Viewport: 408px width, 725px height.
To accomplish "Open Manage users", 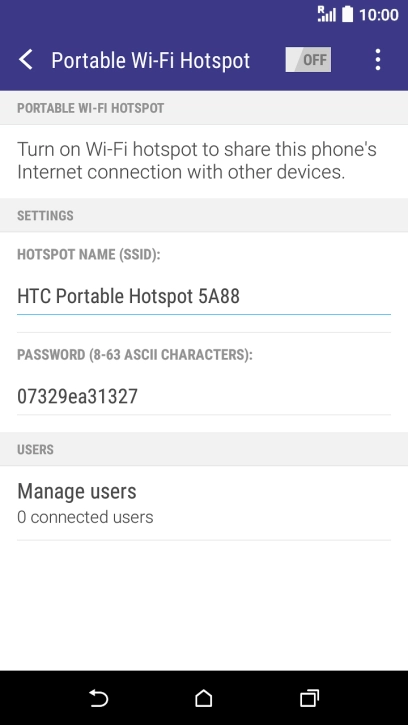I will coord(204,503).
